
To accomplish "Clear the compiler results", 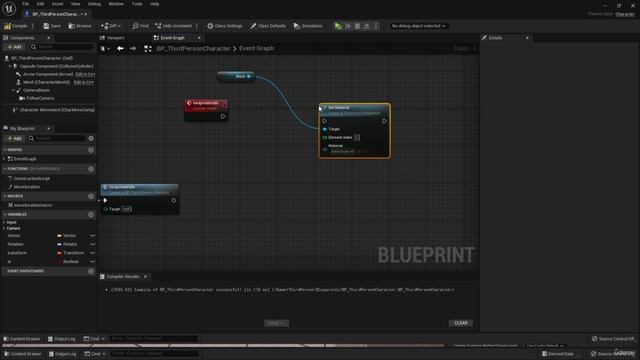I will click(461, 323).
